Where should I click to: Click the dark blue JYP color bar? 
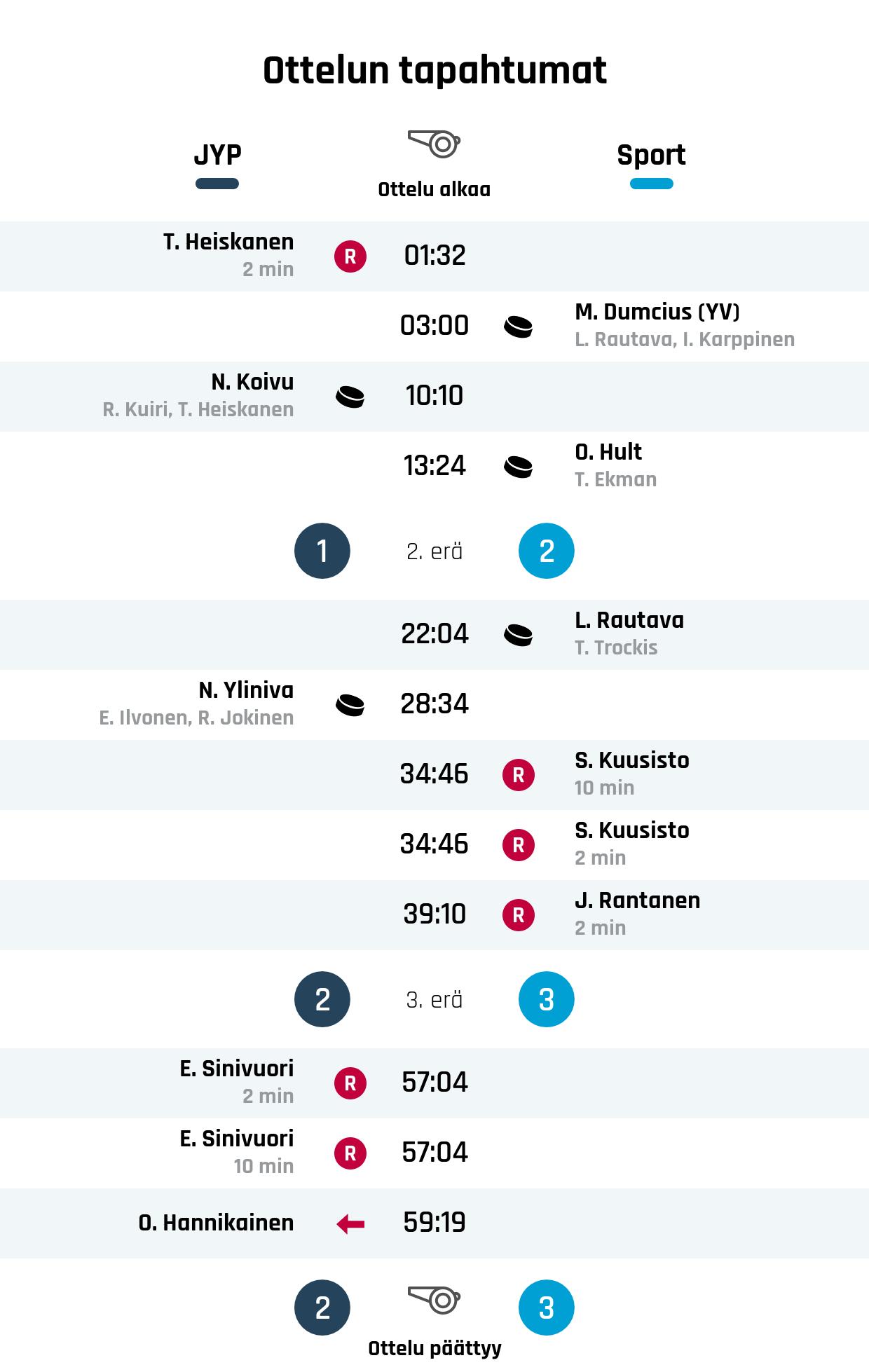[217, 184]
